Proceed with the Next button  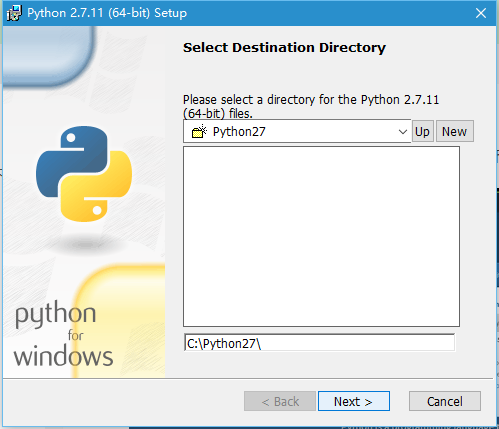[x=354, y=401]
